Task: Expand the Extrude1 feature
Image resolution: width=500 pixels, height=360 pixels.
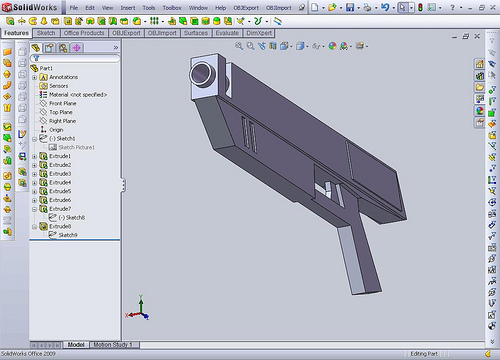Action: 34,156
